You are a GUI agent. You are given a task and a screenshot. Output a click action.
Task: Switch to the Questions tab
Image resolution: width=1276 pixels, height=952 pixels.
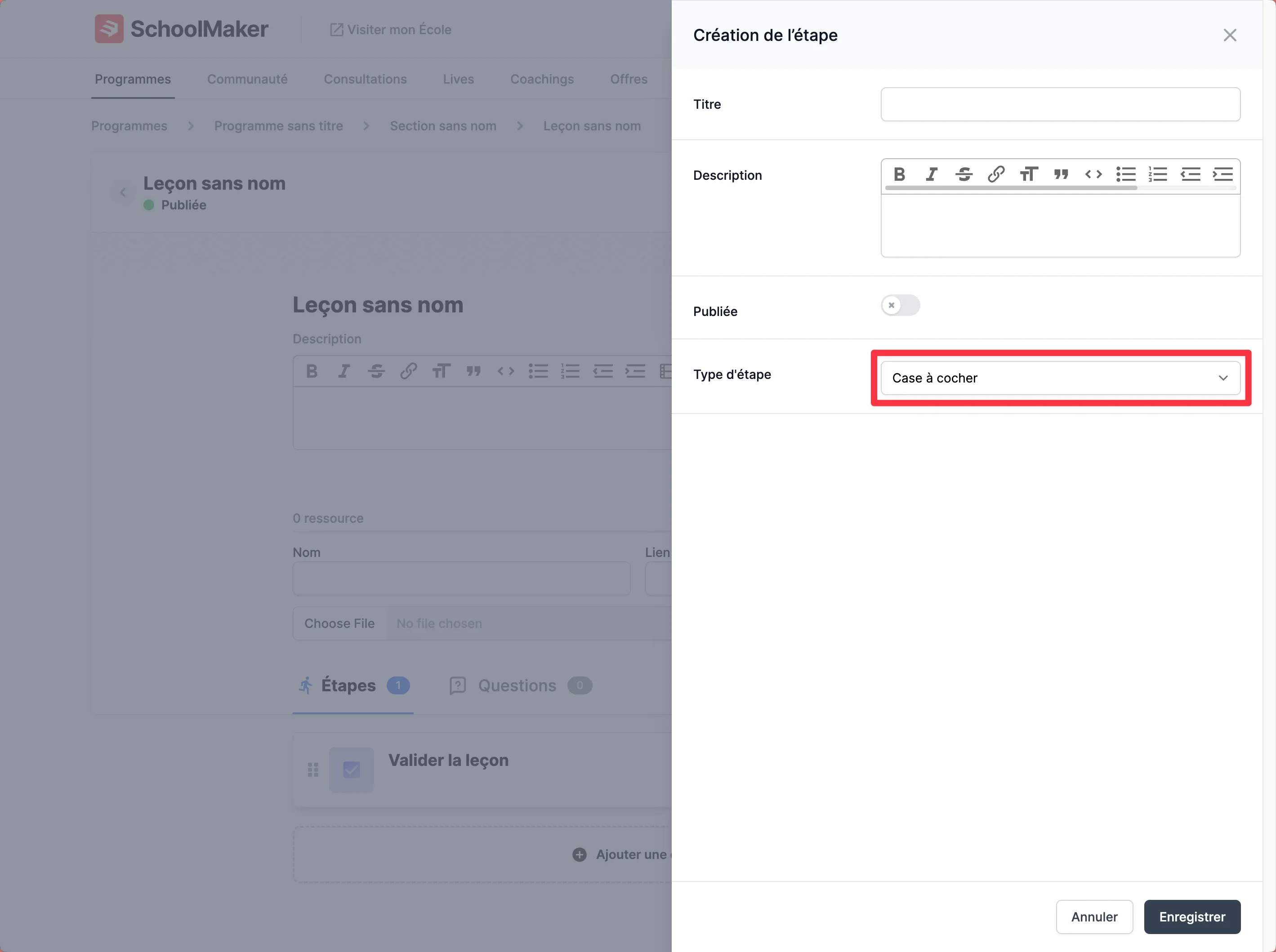click(521, 686)
